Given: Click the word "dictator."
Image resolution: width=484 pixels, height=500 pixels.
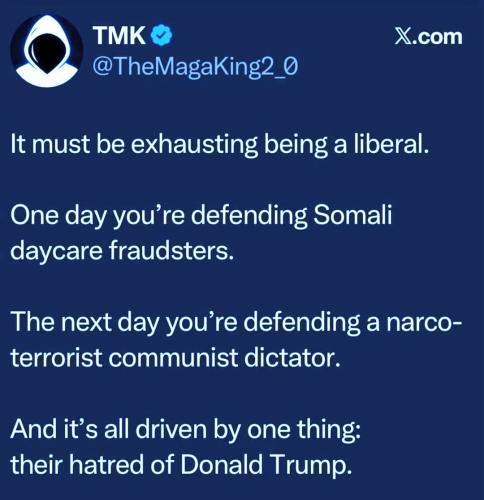Looking at the screenshot, I should [292, 357].
